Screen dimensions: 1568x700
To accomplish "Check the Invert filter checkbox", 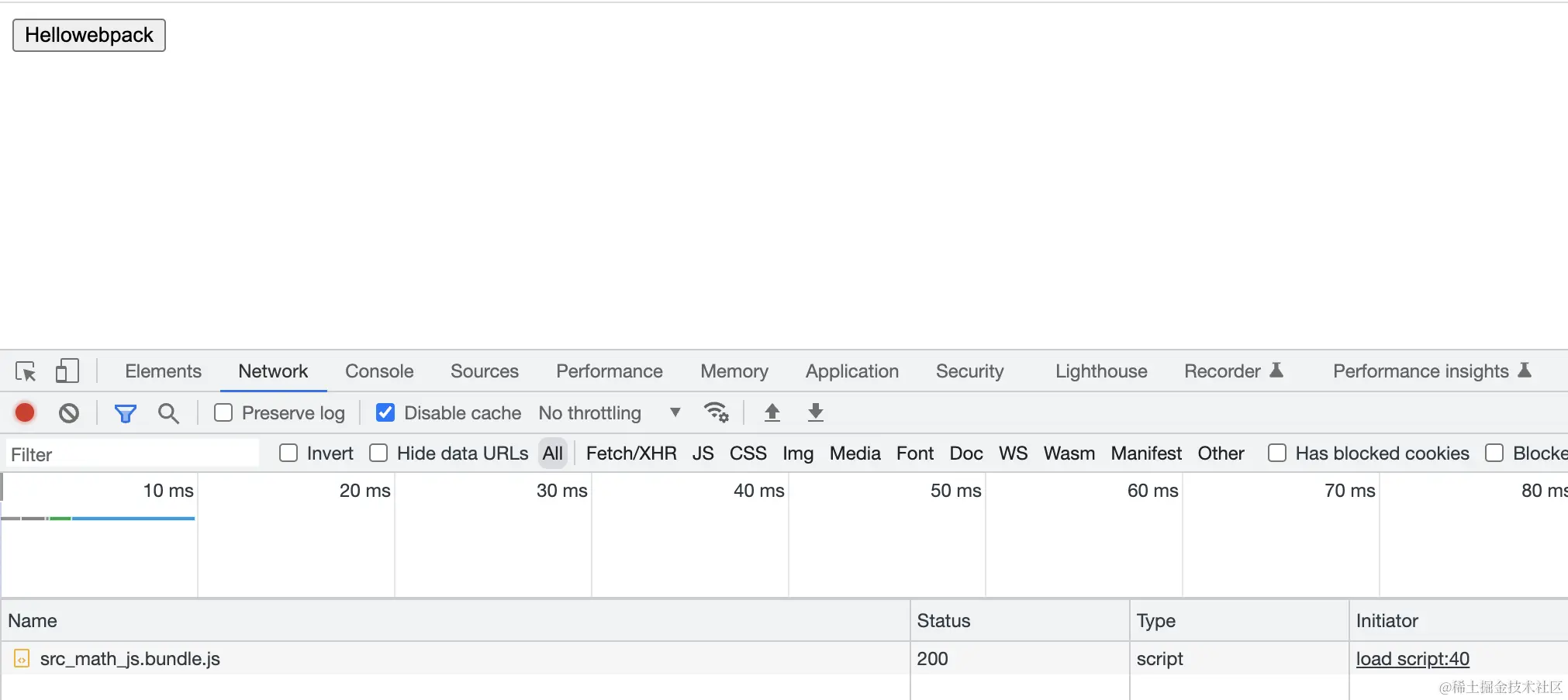I will click(x=288, y=453).
